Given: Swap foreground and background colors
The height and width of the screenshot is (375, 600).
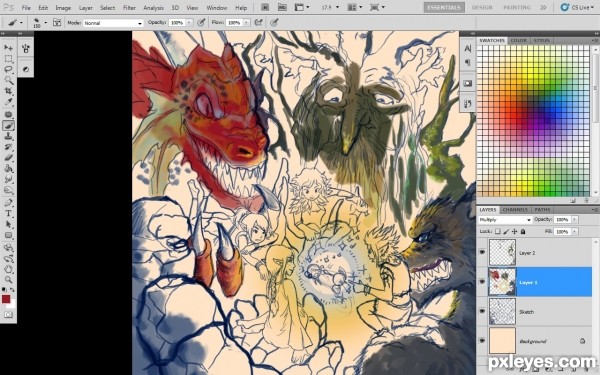Looking at the screenshot, I should tap(12, 290).
